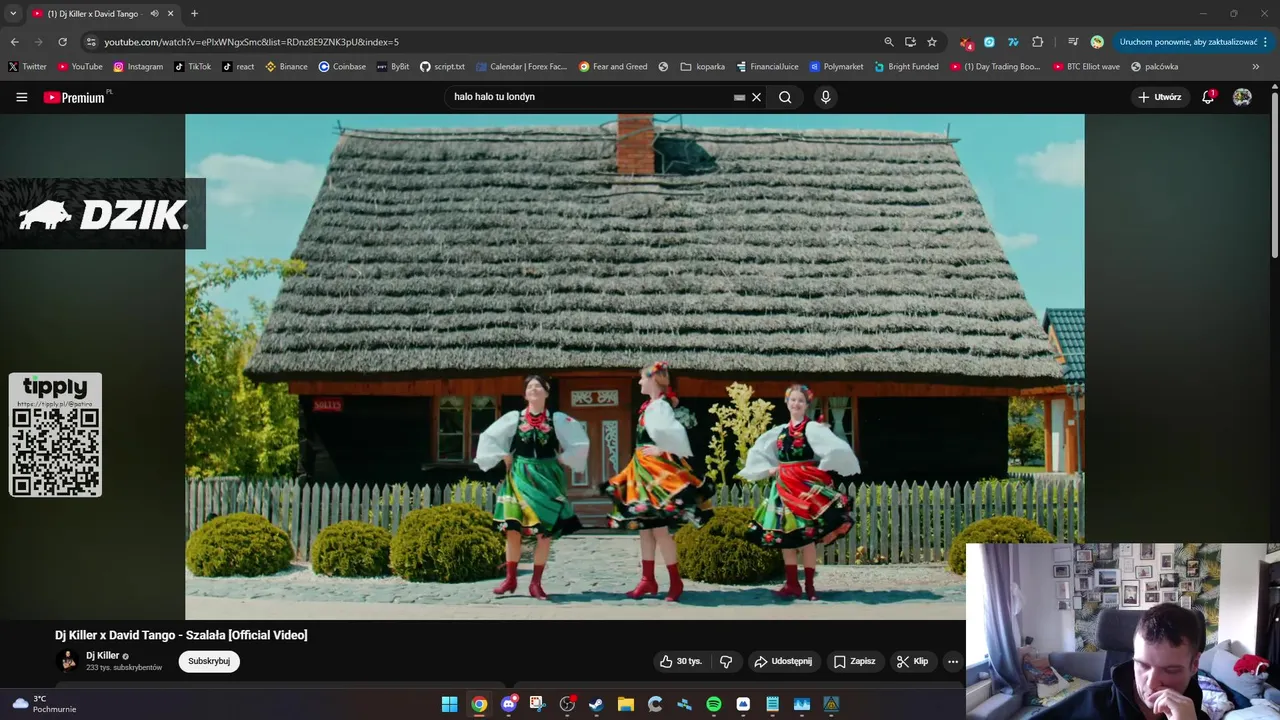Mute the tab via the speaker icon
This screenshot has height=720, width=1280.
(x=154, y=13)
